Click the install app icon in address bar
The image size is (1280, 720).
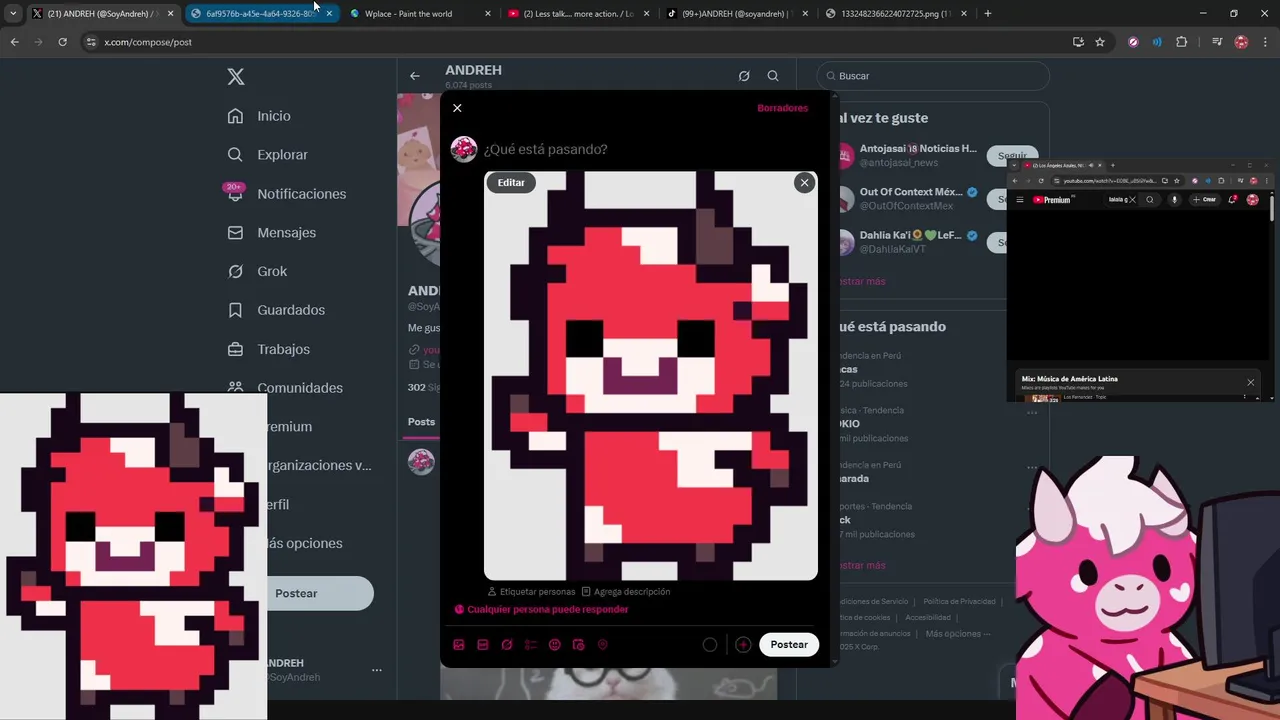(1078, 42)
